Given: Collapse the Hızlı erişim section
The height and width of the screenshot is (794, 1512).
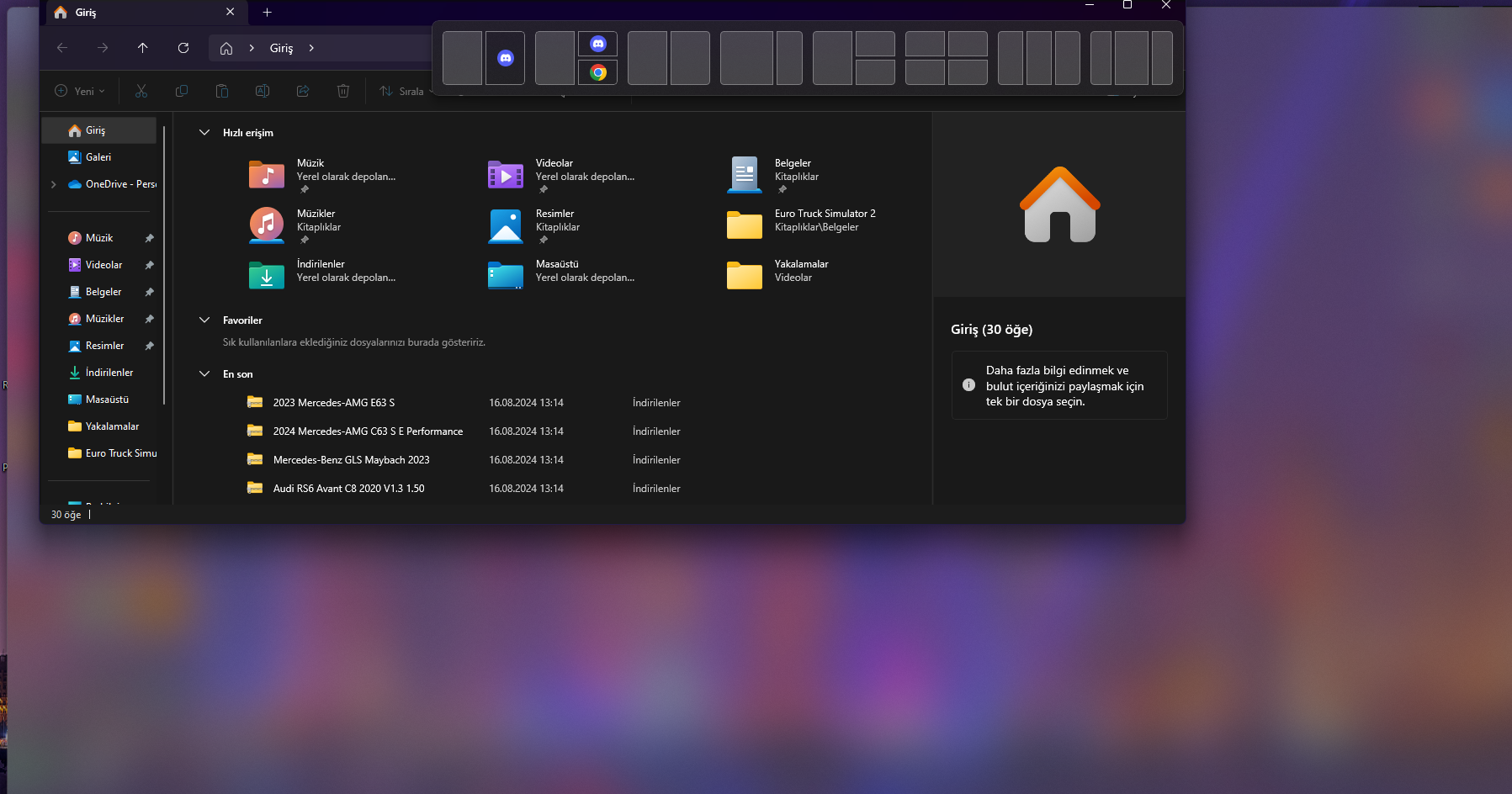Looking at the screenshot, I should 204,133.
